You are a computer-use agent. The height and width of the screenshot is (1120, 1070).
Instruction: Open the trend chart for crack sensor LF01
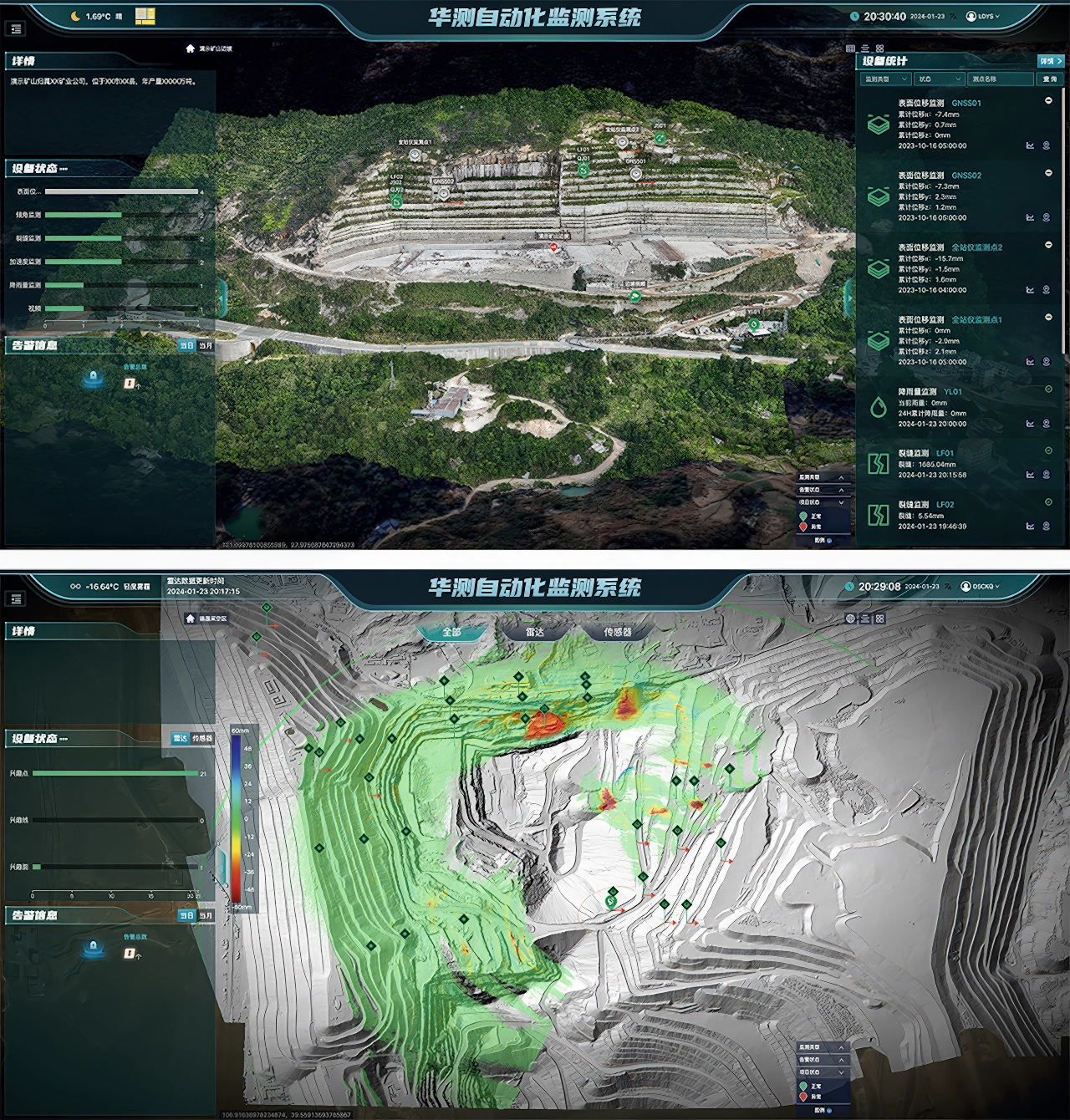click(x=1030, y=475)
